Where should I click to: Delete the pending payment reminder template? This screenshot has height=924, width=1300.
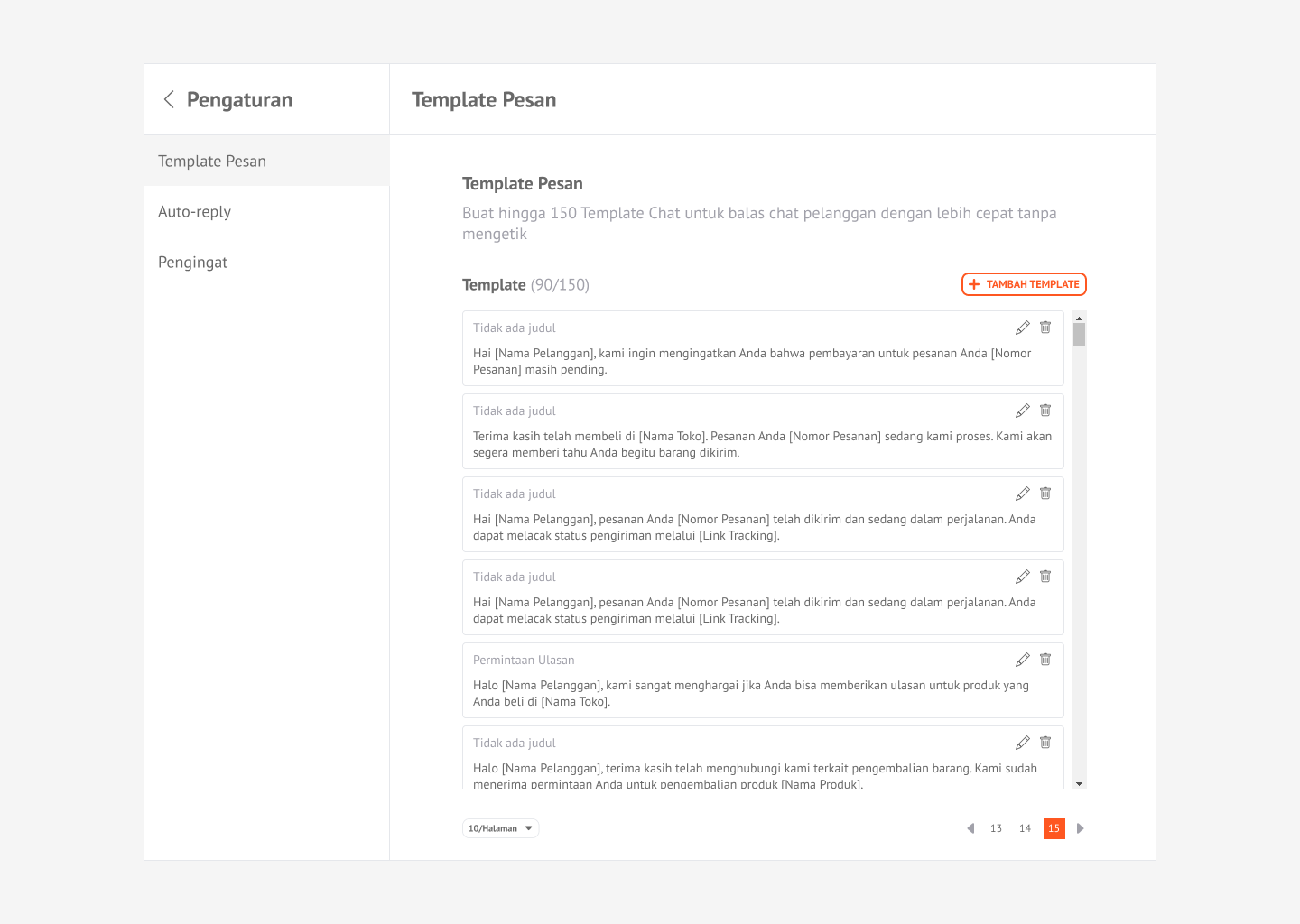pyautogui.click(x=1045, y=328)
